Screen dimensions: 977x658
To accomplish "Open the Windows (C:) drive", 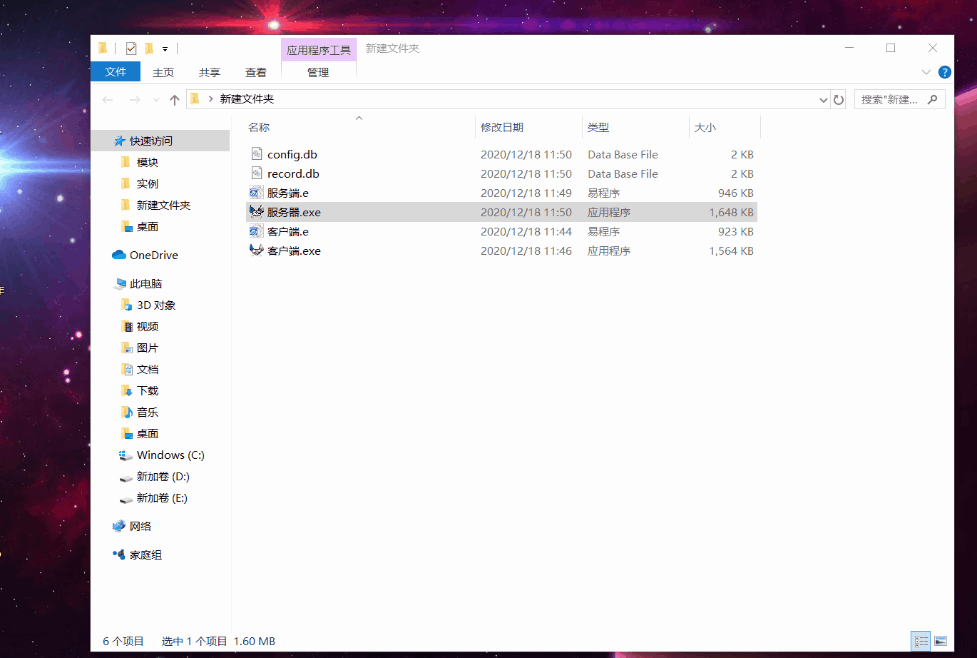I will 170,455.
